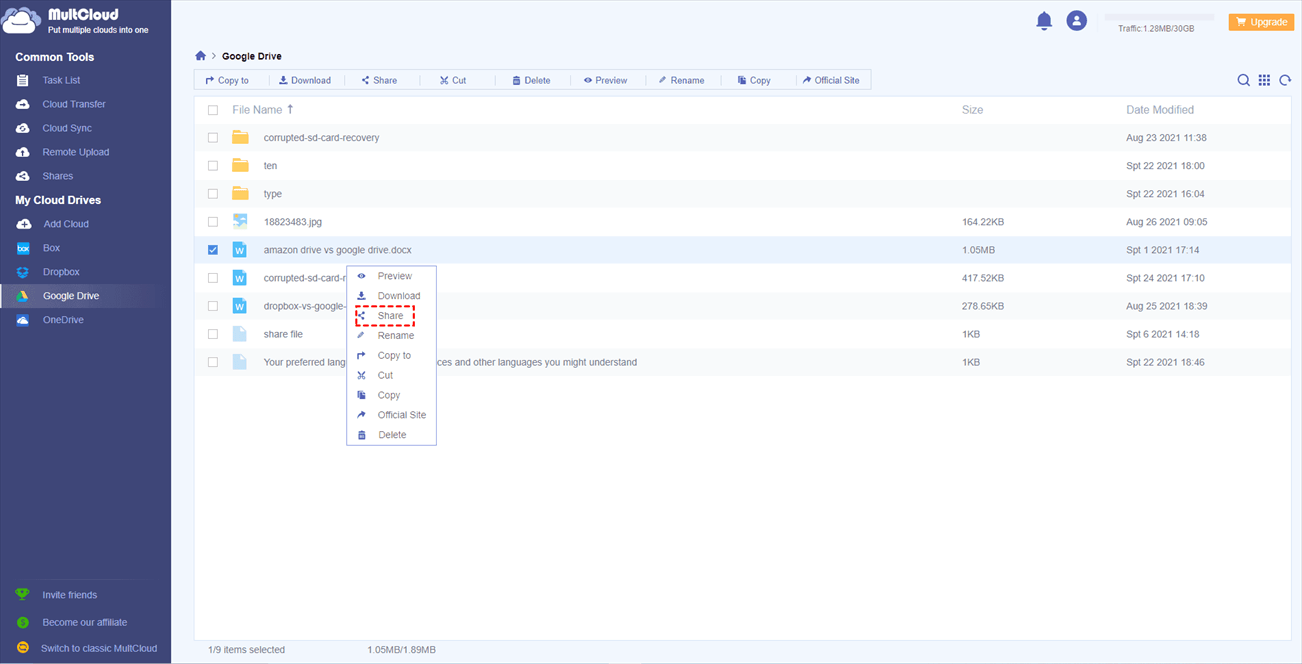Click Switch to classic MultCloud link
The height and width of the screenshot is (664, 1302).
(x=98, y=648)
